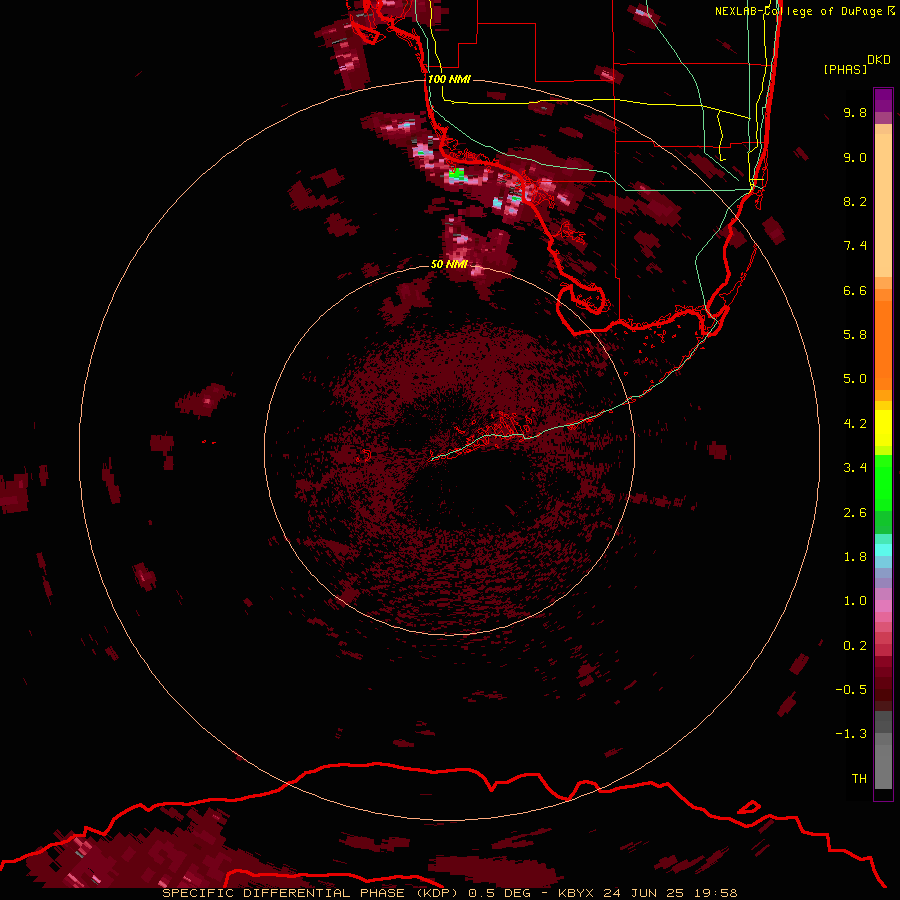900x900 pixels.
Task: Click the 5.8 color scale label
Action: [x=855, y=335]
